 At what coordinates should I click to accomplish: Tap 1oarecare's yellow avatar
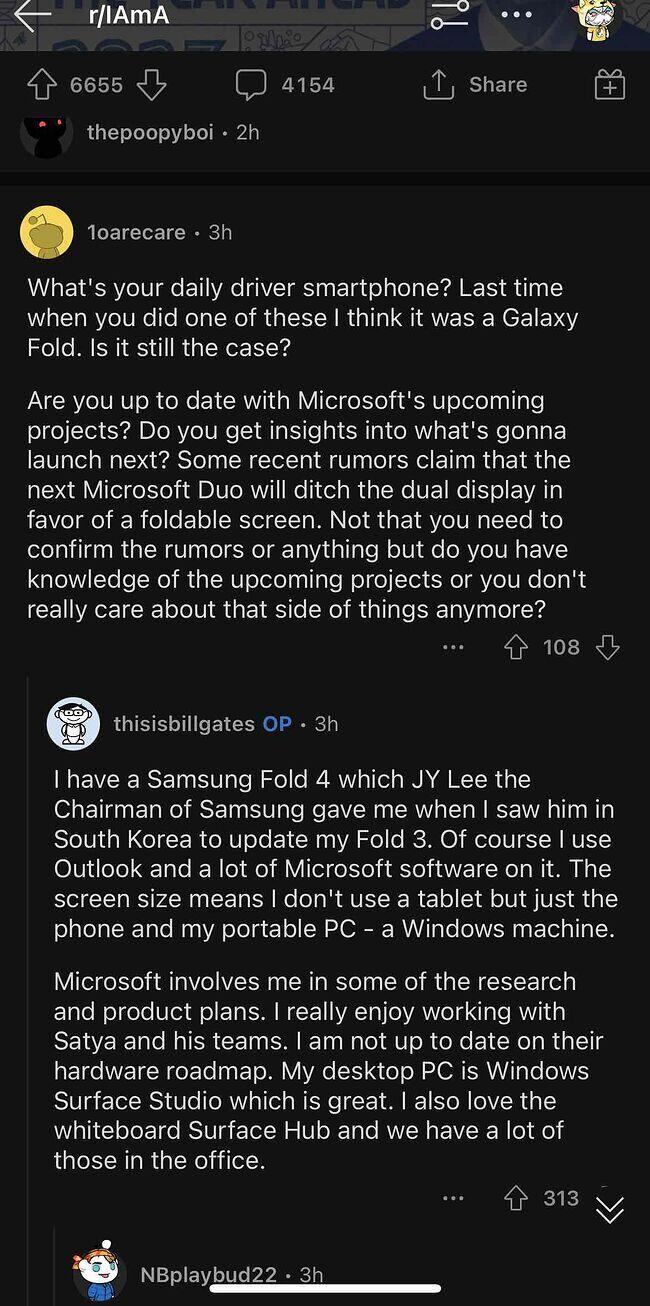pos(46,232)
